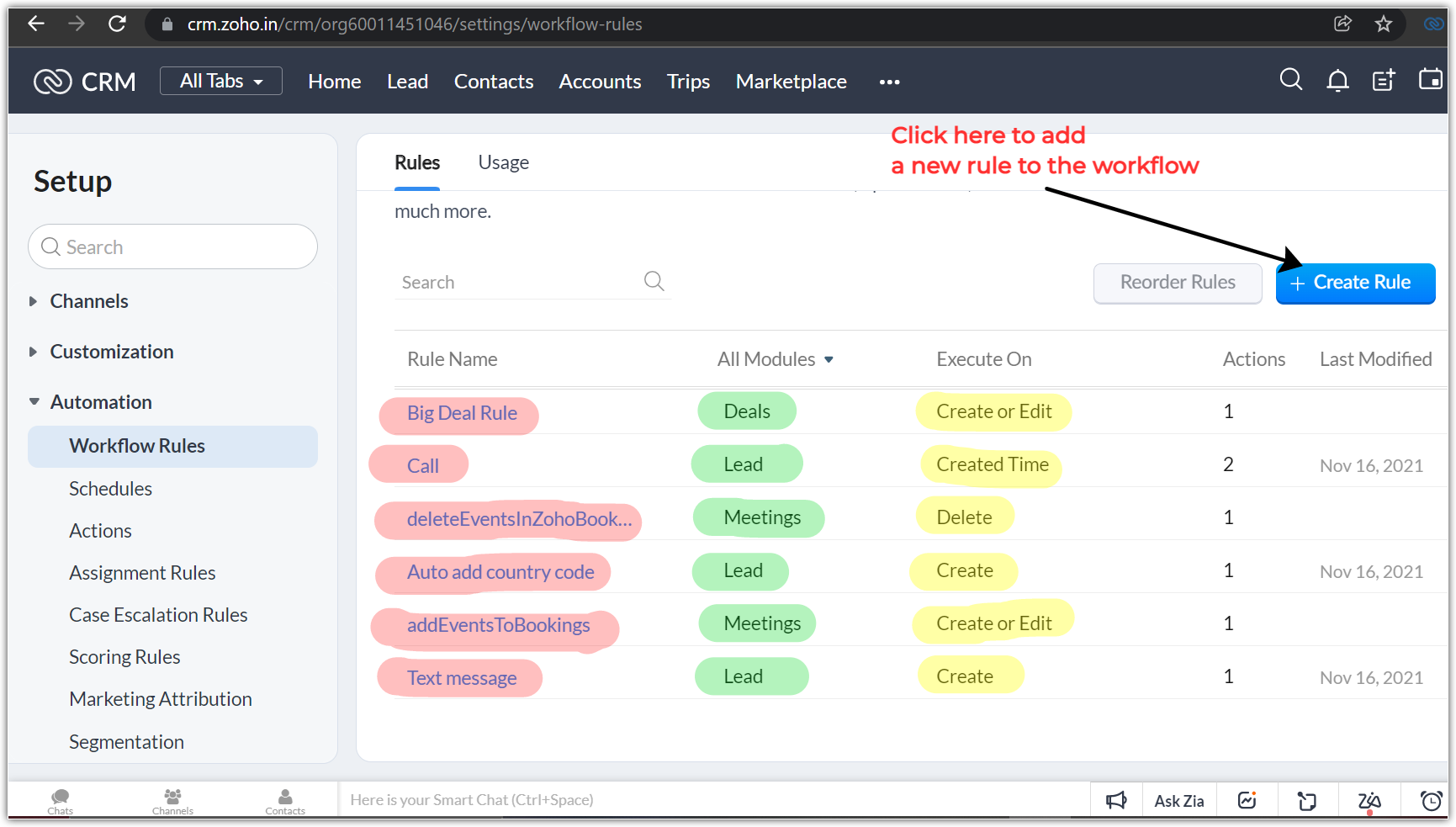The height and width of the screenshot is (827, 1456).
Task: Click the Create Rule button
Action: (1355, 283)
